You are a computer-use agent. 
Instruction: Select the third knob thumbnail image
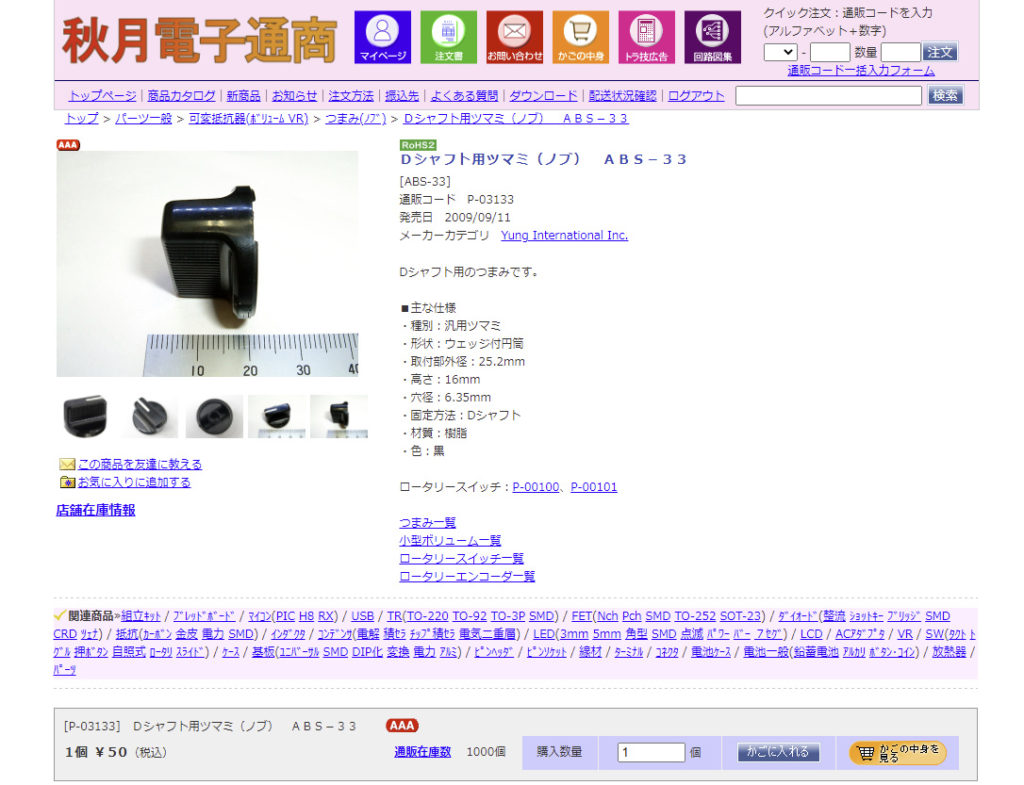[x=213, y=416]
